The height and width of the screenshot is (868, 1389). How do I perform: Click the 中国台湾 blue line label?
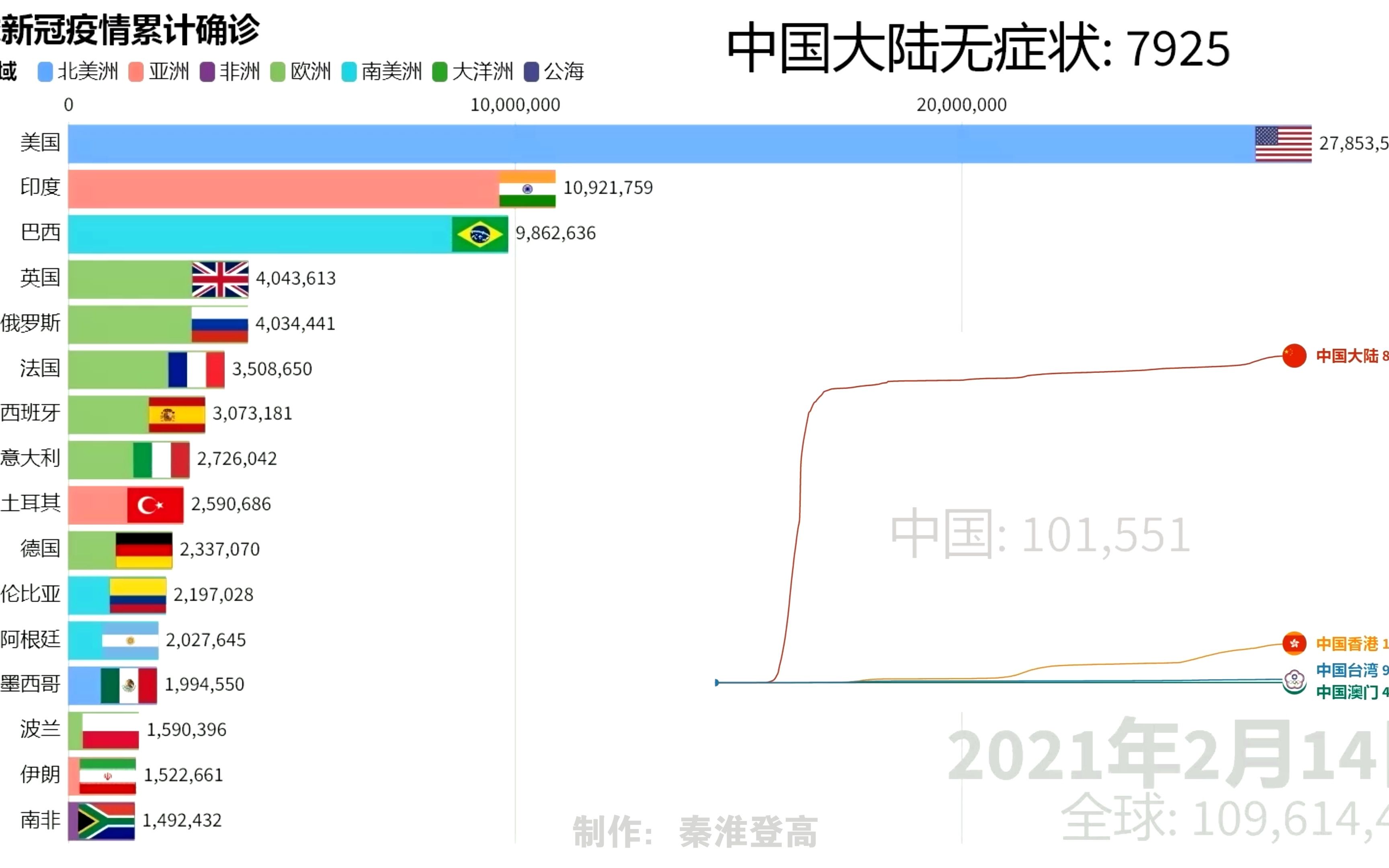click(x=1347, y=670)
